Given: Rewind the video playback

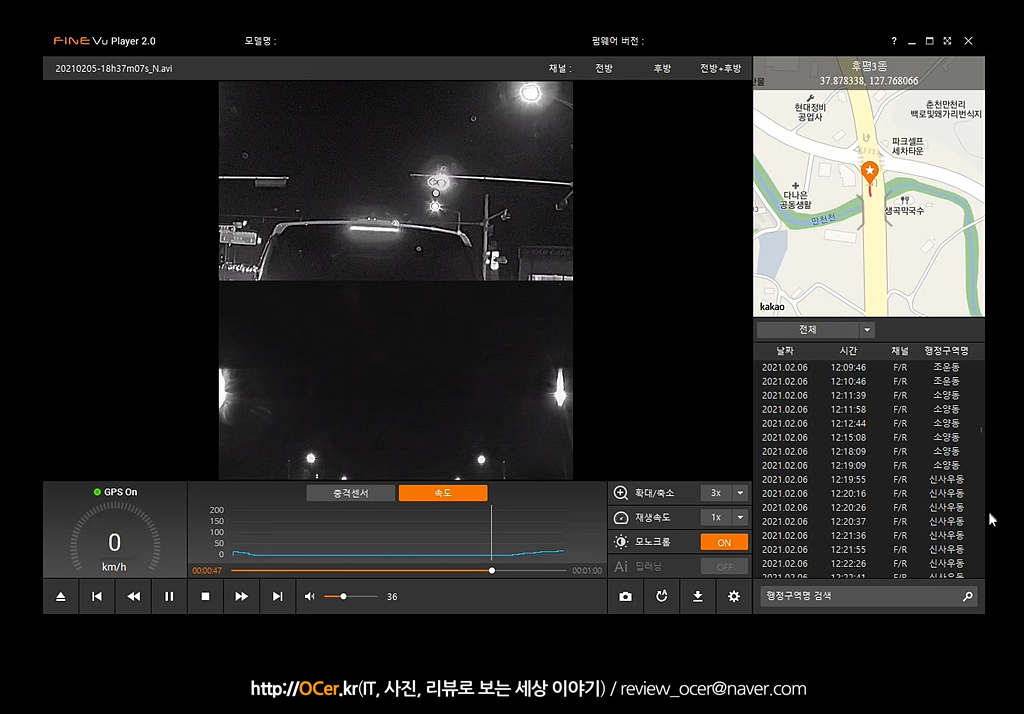Looking at the screenshot, I should 133,596.
